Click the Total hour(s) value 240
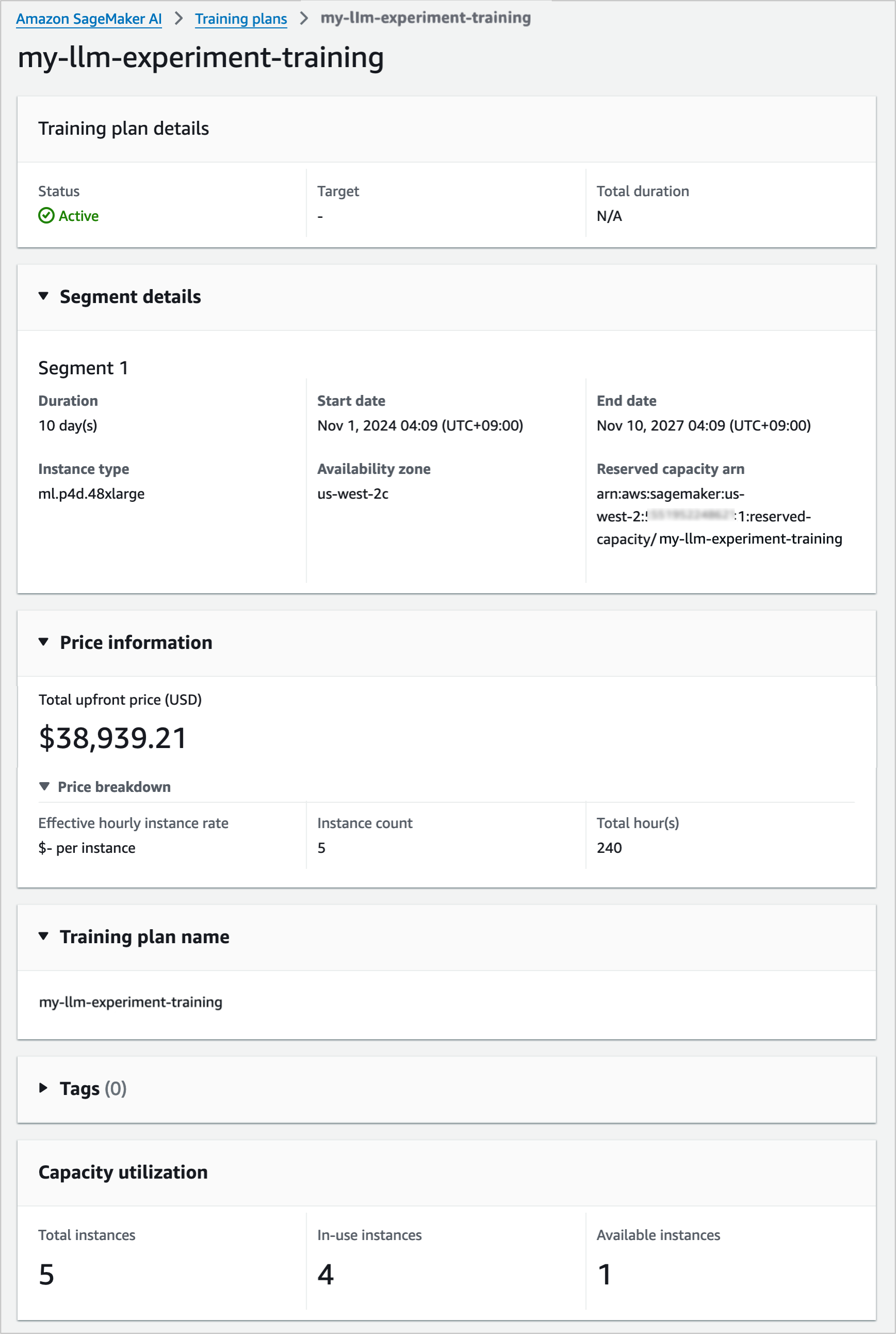Image resolution: width=896 pixels, height=1334 pixels. click(x=609, y=848)
